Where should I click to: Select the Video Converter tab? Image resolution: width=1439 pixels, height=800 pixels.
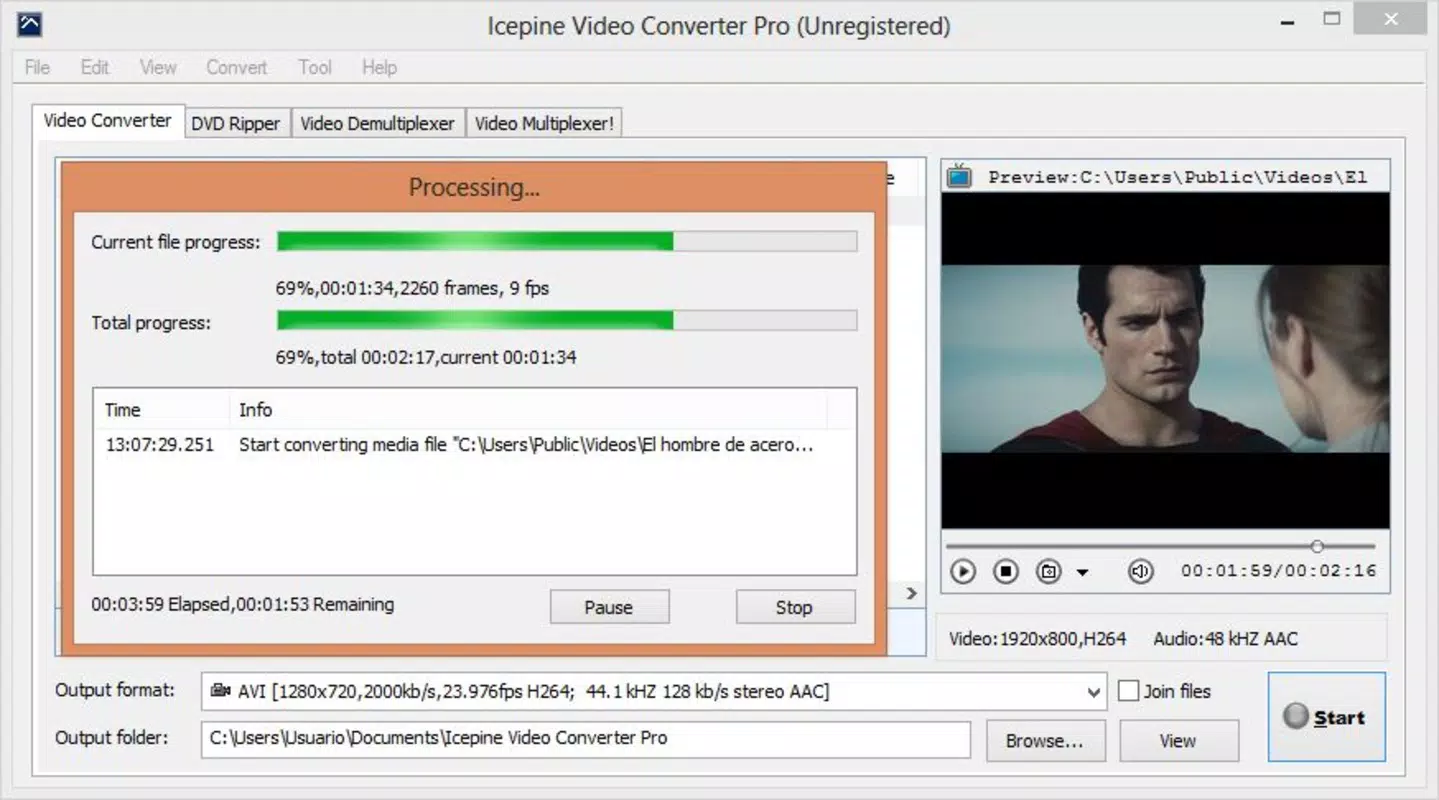point(107,120)
